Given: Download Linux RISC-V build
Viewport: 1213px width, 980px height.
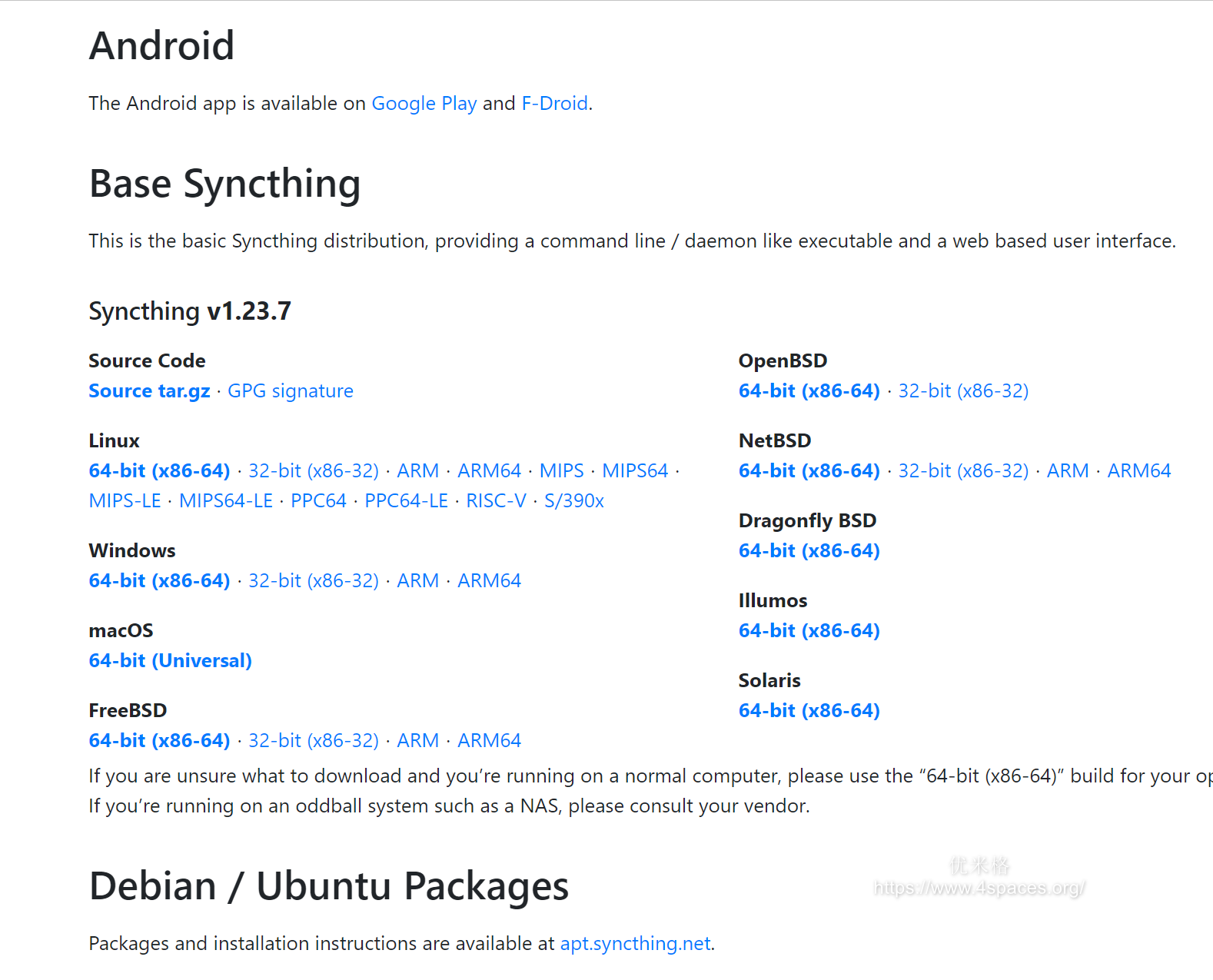Looking at the screenshot, I should (x=496, y=501).
